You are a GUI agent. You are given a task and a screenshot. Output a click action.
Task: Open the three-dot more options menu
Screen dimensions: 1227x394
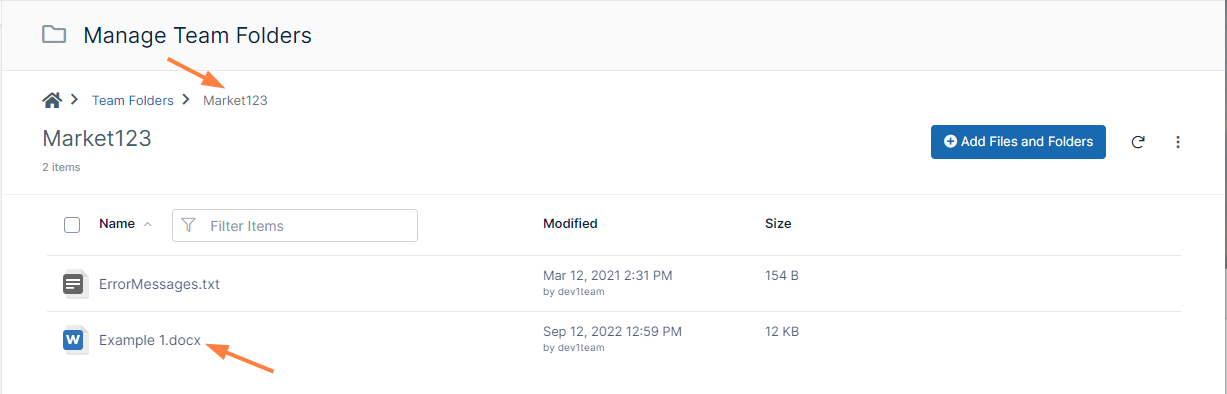click(1178, 142)
